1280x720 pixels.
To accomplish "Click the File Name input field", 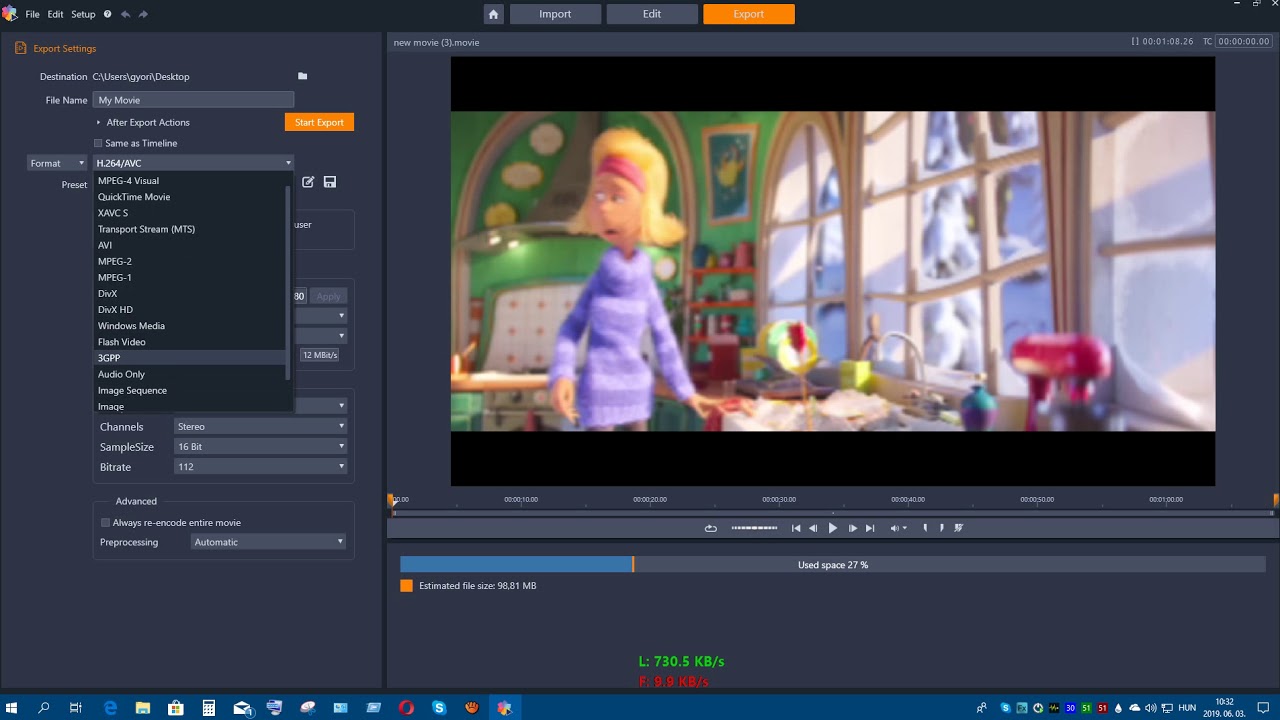I will click(x=193, y=100).
